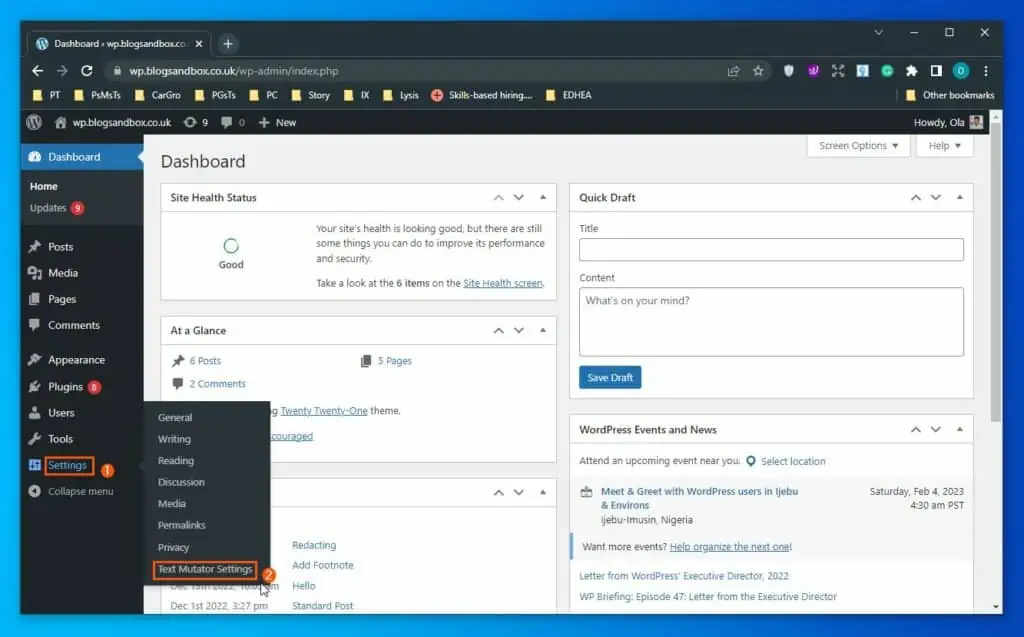Toggle the Site Health Status panel triangle
This screenshot has height=637, width=1024.
coord(543,197)
